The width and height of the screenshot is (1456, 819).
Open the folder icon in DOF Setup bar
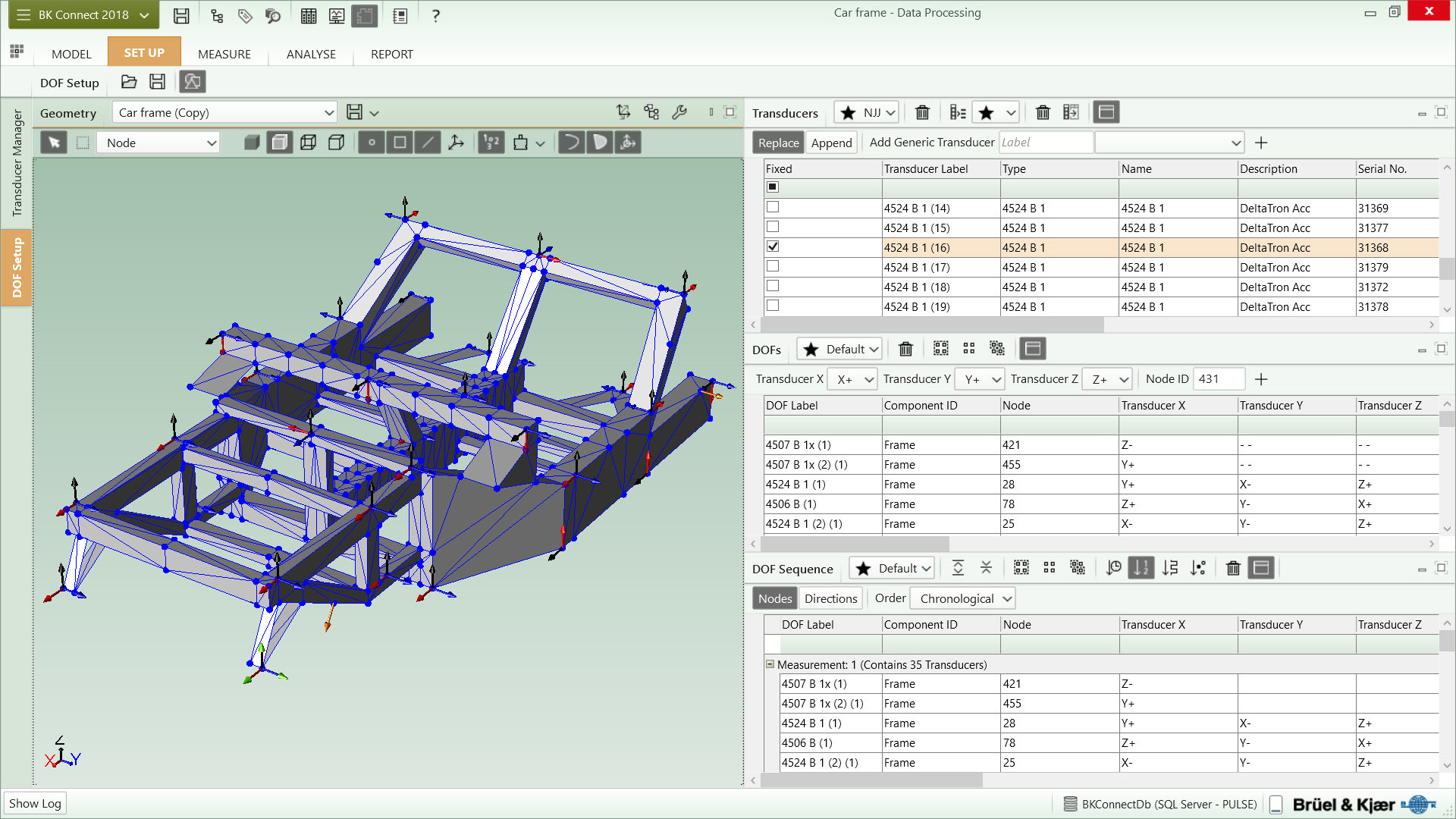tap(129, 82)
